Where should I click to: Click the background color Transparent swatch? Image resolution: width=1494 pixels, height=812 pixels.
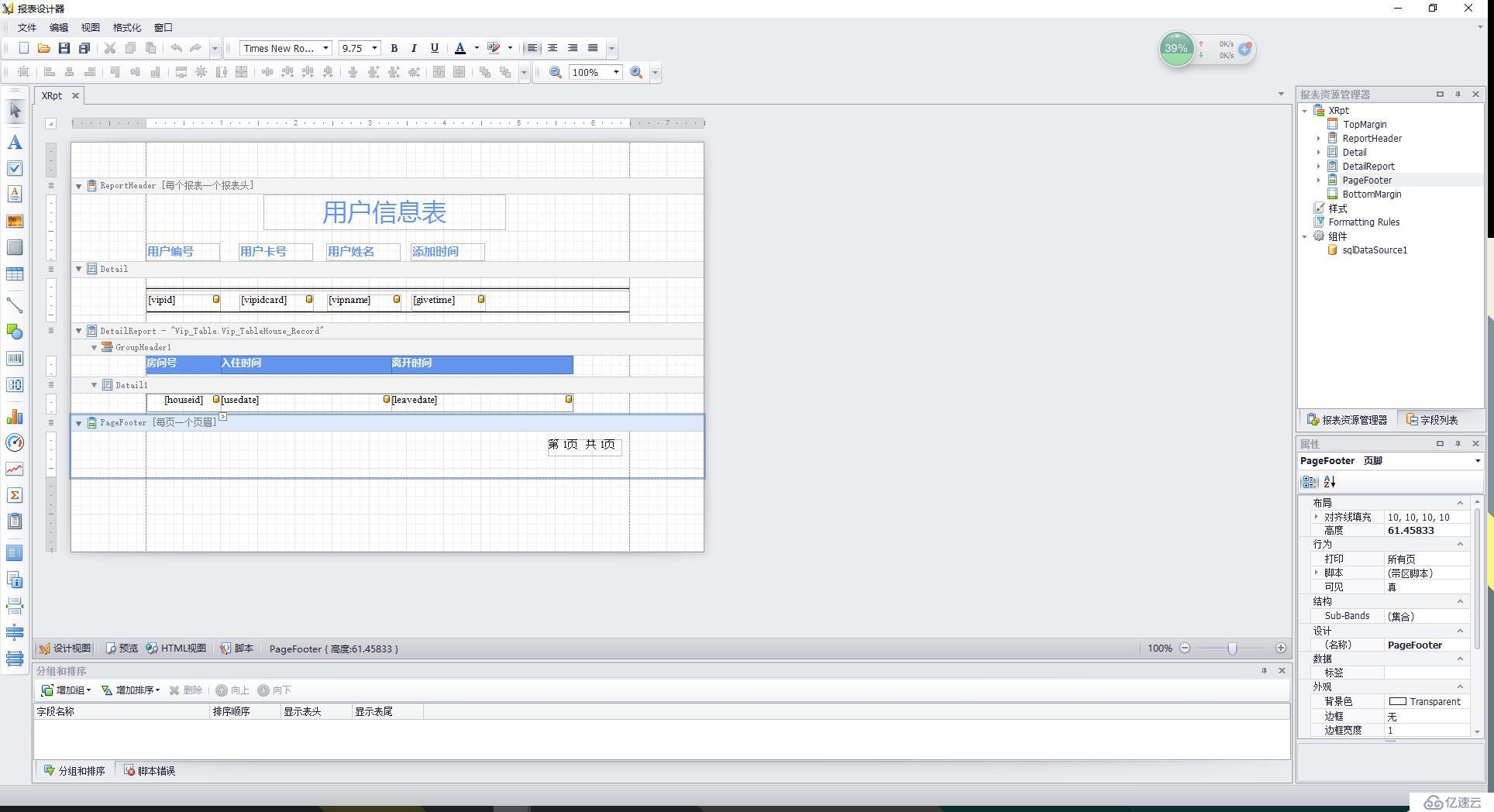1397,701
